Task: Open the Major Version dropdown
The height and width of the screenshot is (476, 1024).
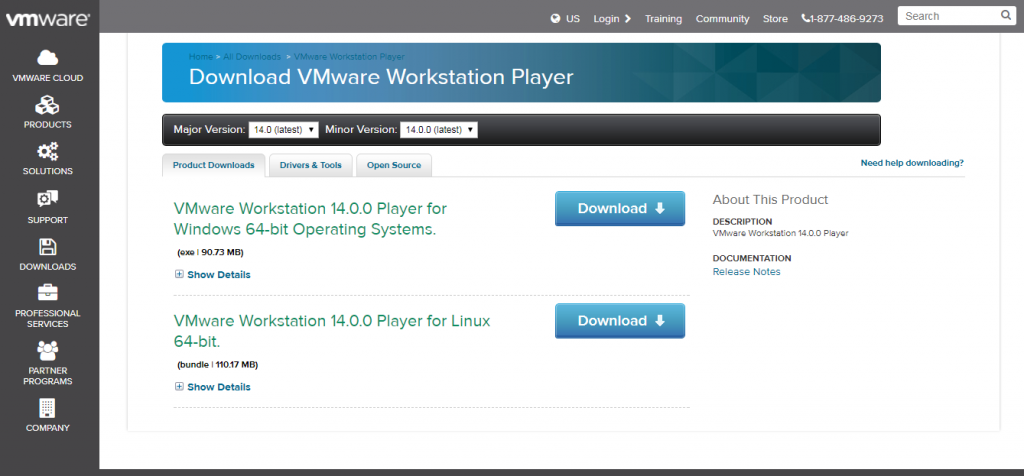Action: coord(283,129)
